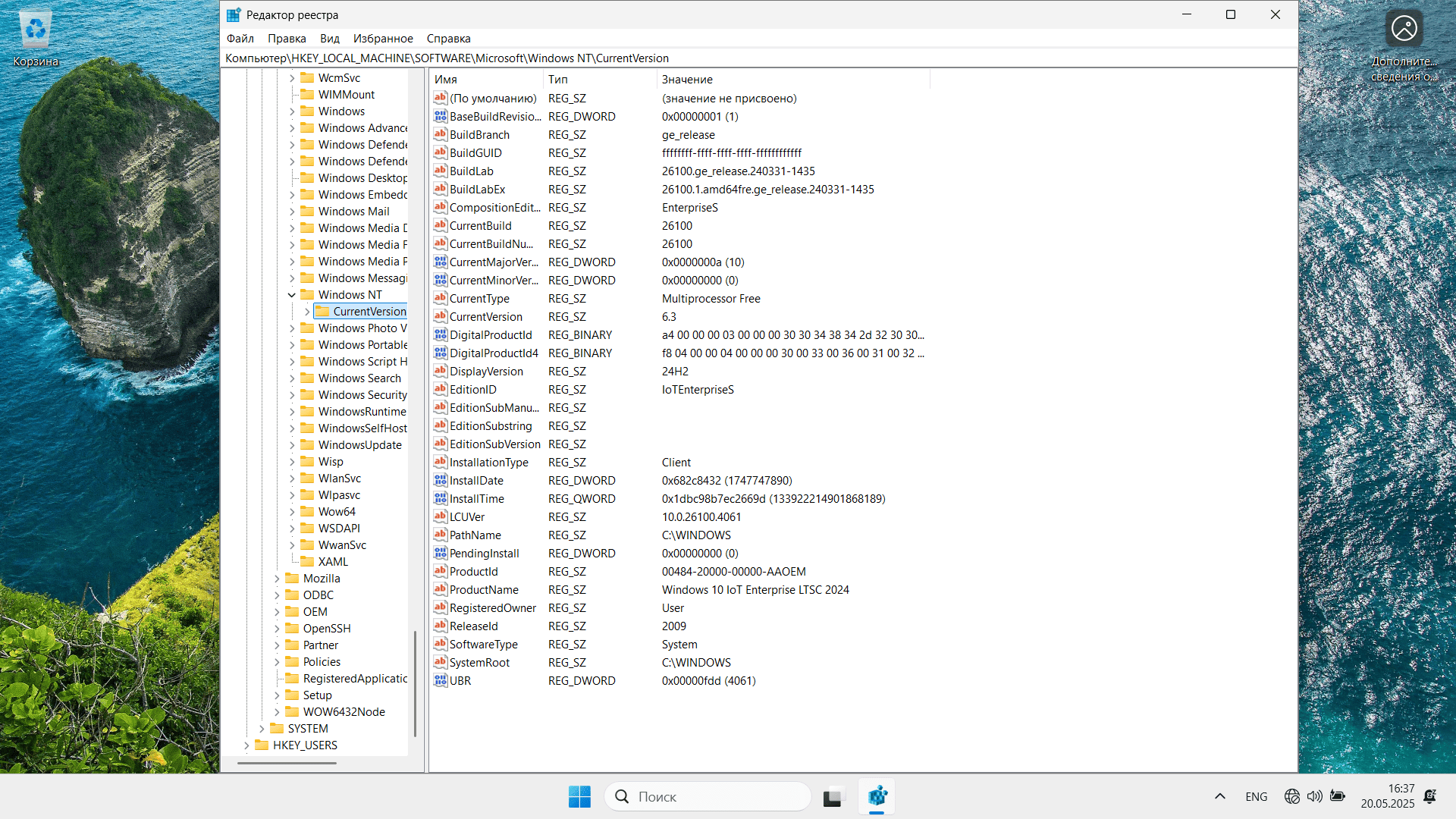Open the battery tray icon
Image resolution: width=1456 pixels, height=819 pixels.
(x=1338, y=796)
